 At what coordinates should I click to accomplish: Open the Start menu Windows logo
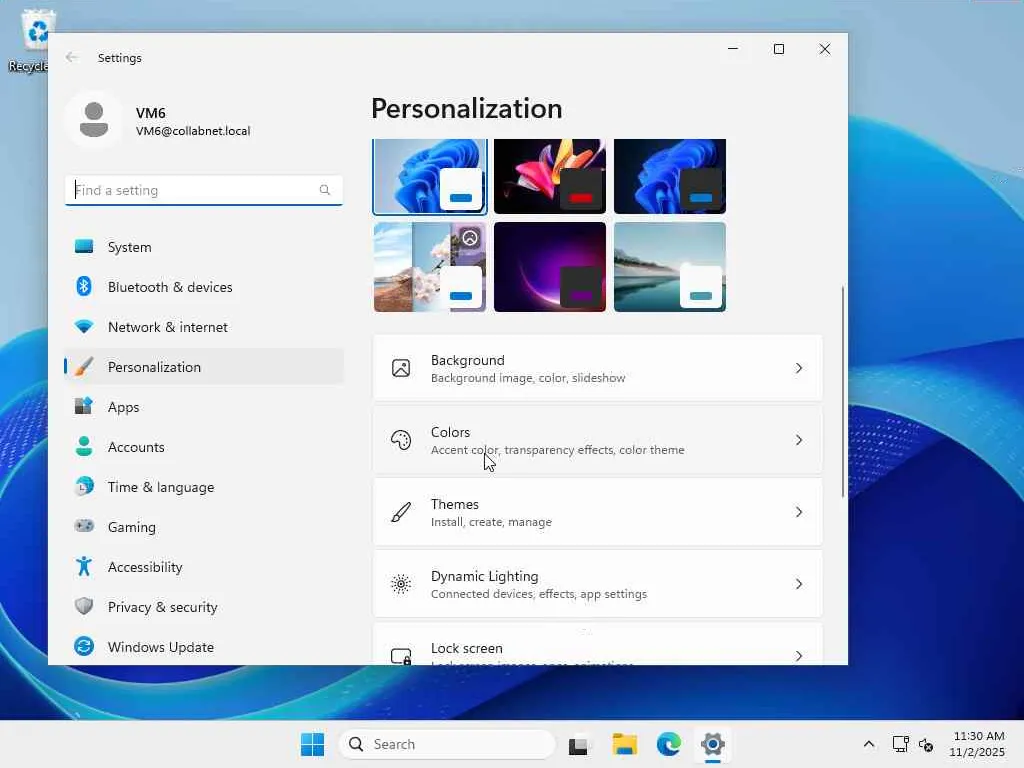pyautogui.click(x=312, y=744)
